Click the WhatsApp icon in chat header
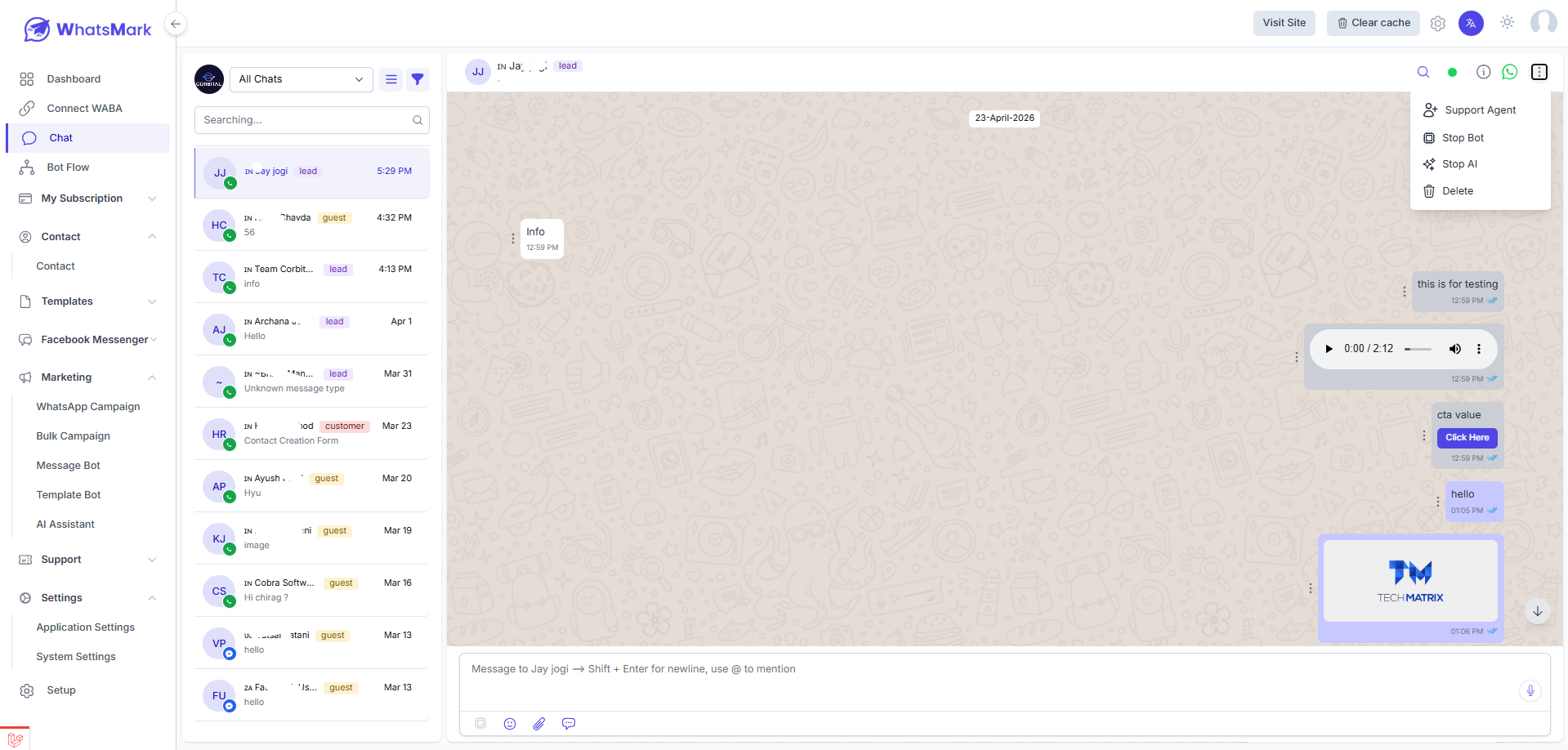This screenshot has width=1568, height=750. [x=1510, y=72]
